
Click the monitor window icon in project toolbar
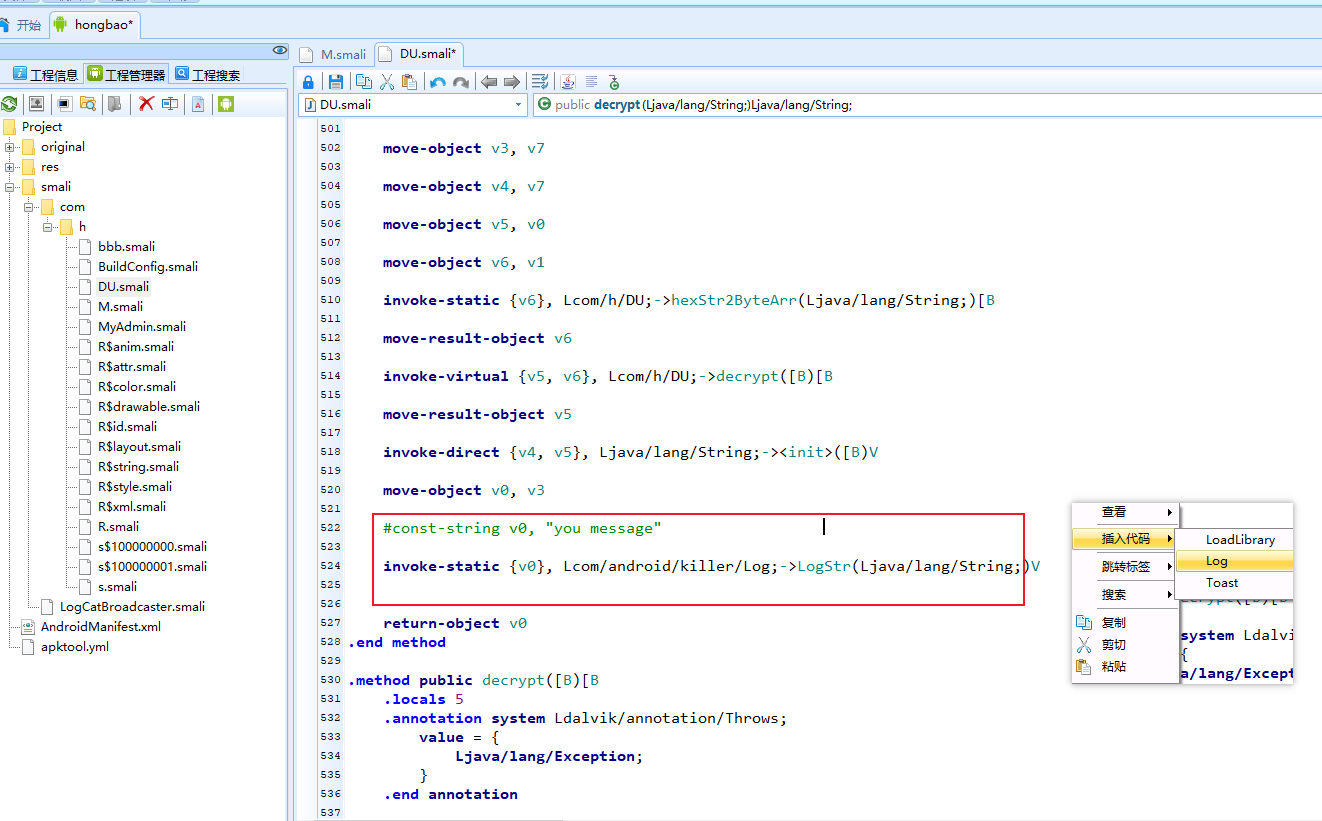(x=65, y=103)
